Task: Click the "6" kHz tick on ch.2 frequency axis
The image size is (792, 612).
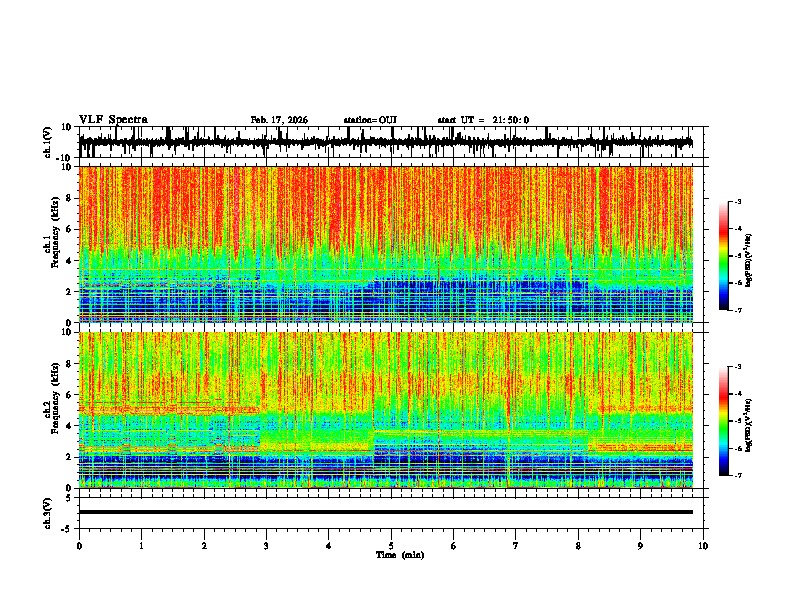Action: coord(70,395)
